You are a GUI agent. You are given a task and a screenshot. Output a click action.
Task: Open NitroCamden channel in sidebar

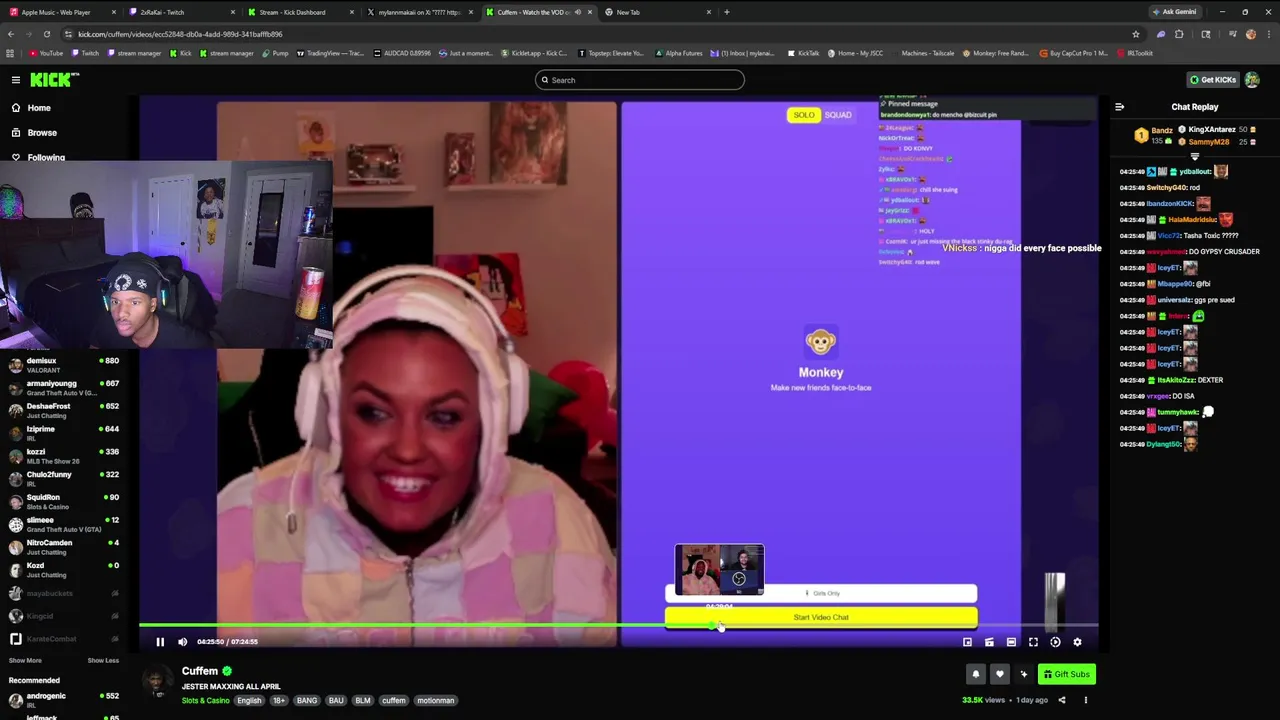[x=64, y=547]
